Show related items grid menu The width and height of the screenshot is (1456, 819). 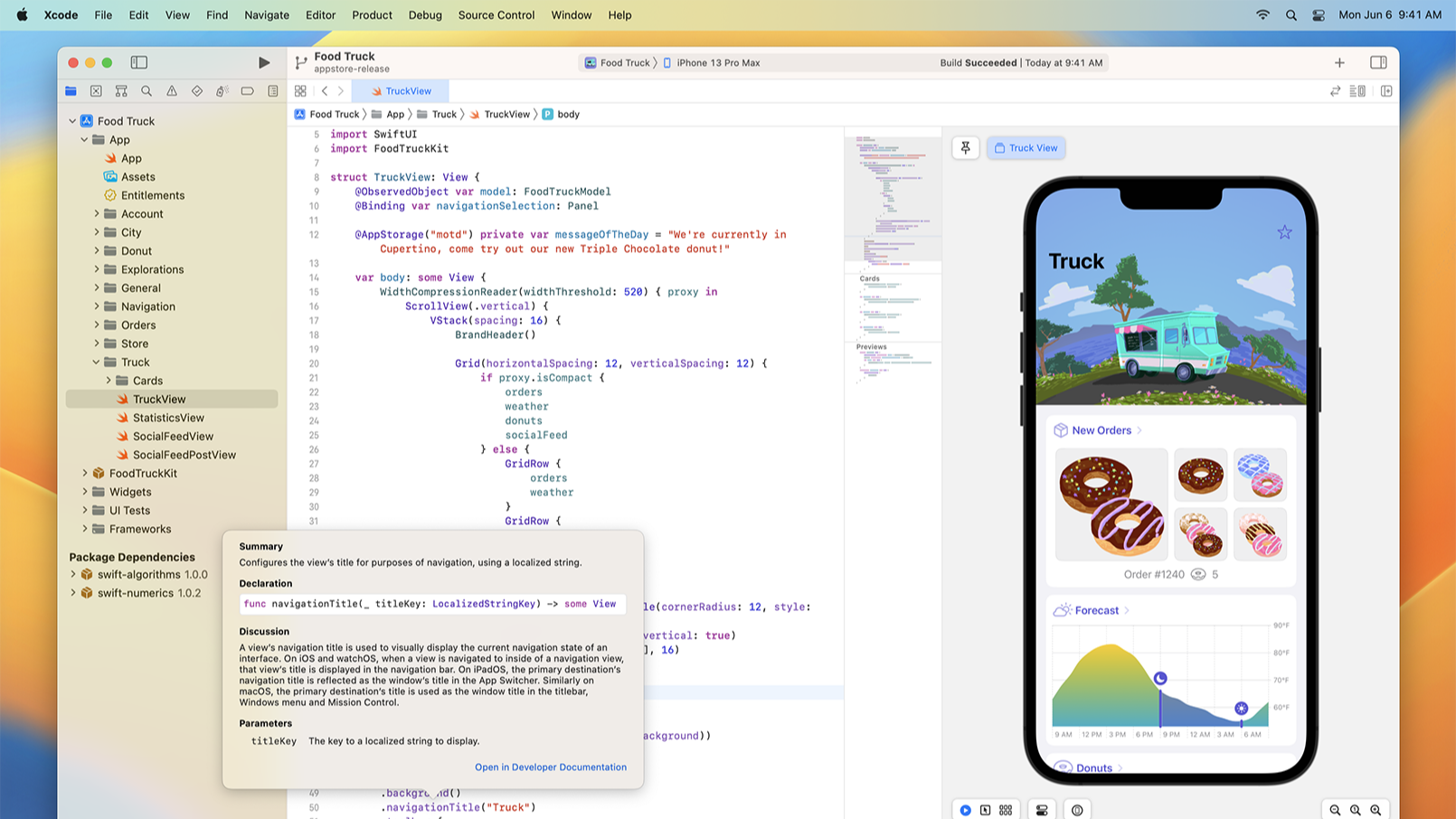[x=300, y=91]
